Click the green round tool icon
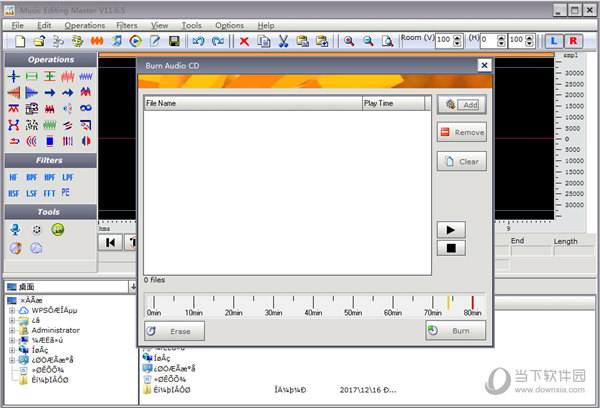Image resolution: width=600 pixels, height=408 pixels. click(x=58, y=230)
